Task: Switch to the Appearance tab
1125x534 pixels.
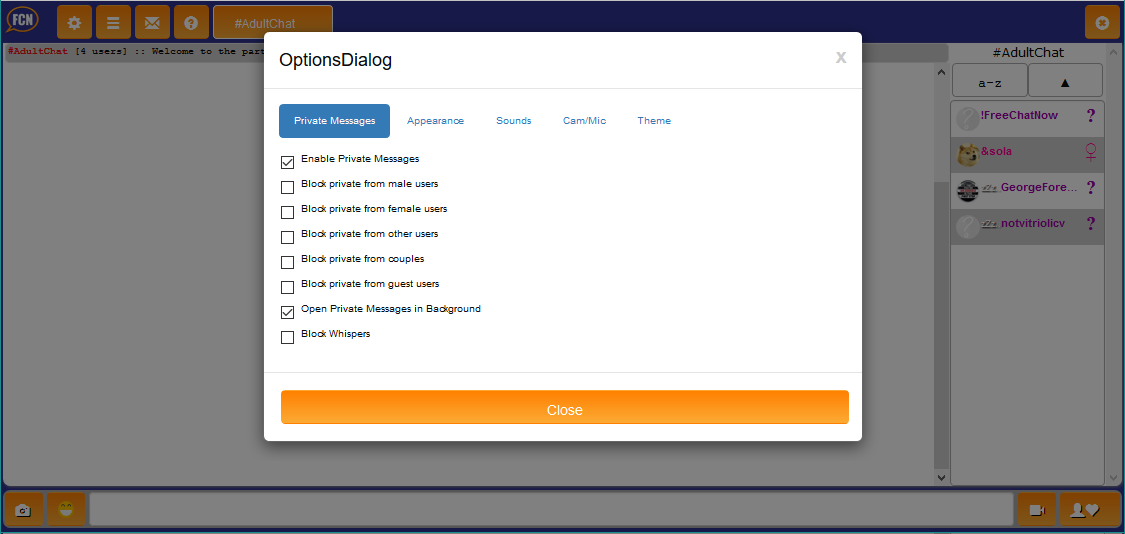Action: [435, 121]
